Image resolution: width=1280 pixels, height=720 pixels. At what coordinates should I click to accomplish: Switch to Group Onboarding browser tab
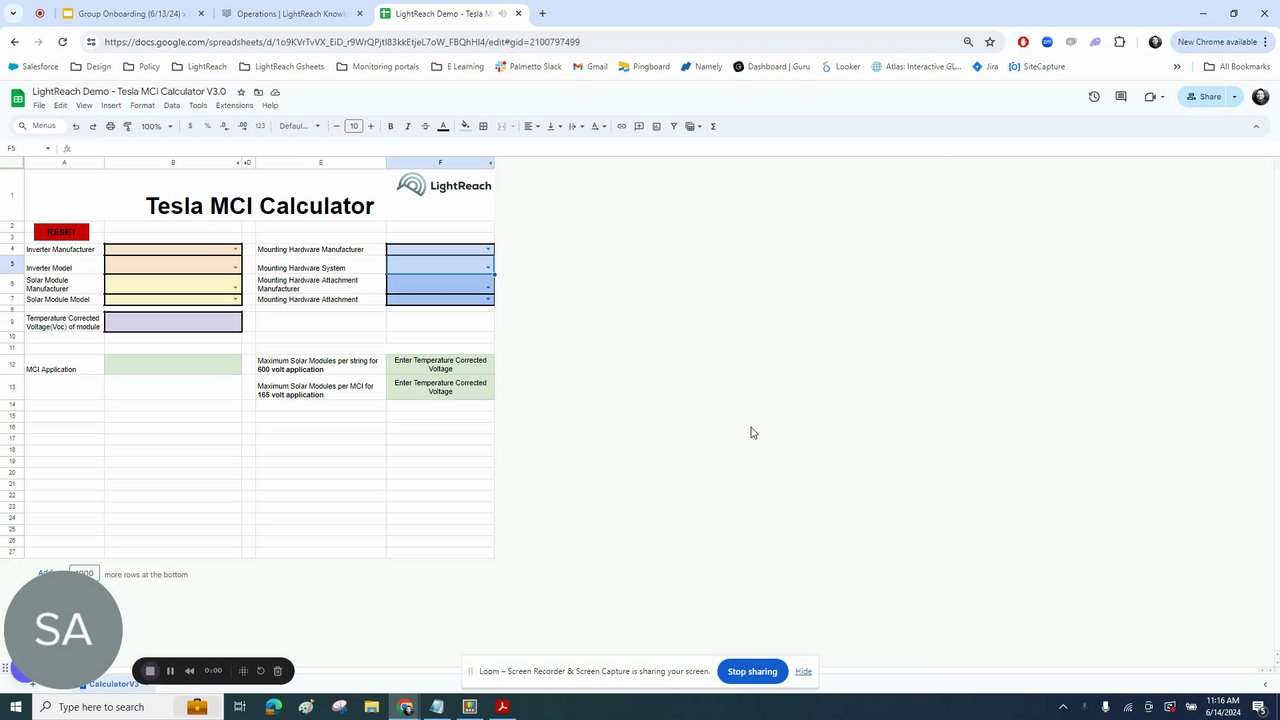[133, 14]
